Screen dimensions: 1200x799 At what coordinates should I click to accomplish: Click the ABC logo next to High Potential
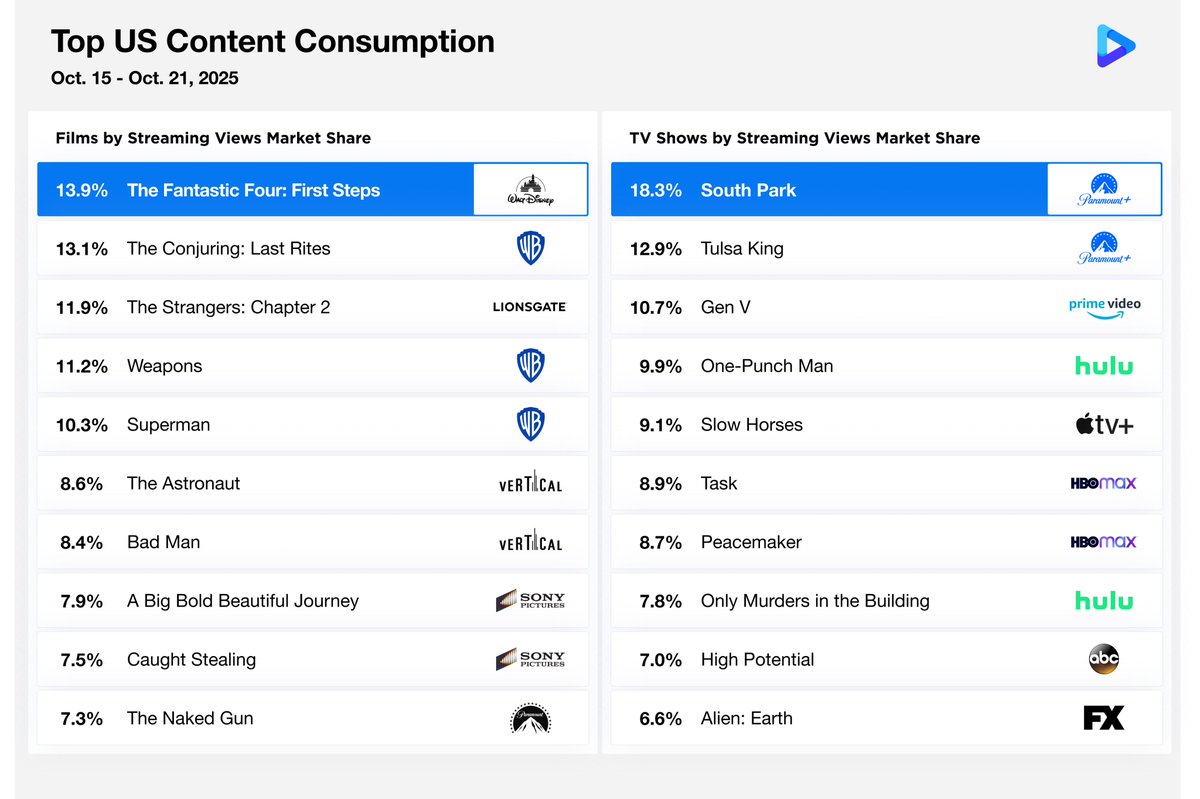[x=1104, y=659]
